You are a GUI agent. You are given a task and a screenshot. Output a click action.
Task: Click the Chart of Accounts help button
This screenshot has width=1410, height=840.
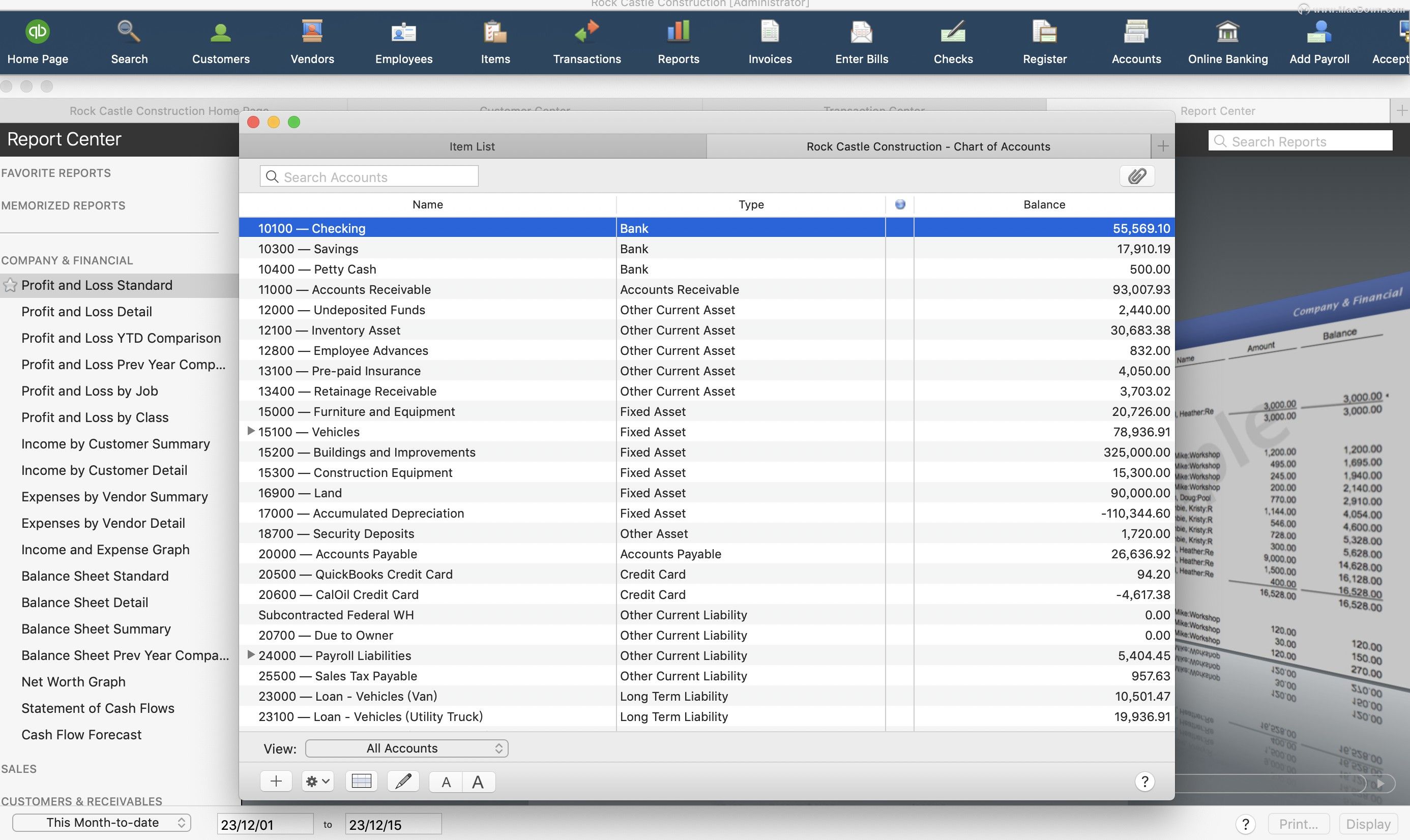[1144, 781]
